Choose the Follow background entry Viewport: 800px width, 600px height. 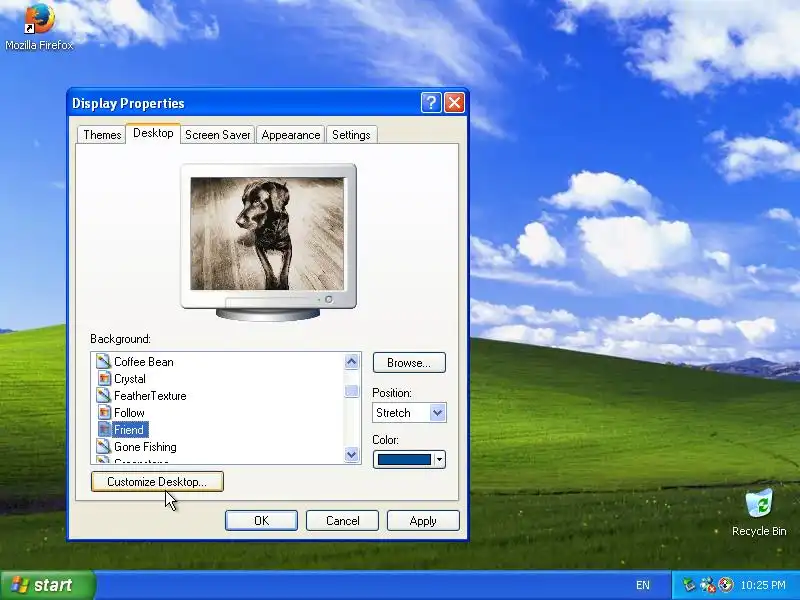(129, 412)
